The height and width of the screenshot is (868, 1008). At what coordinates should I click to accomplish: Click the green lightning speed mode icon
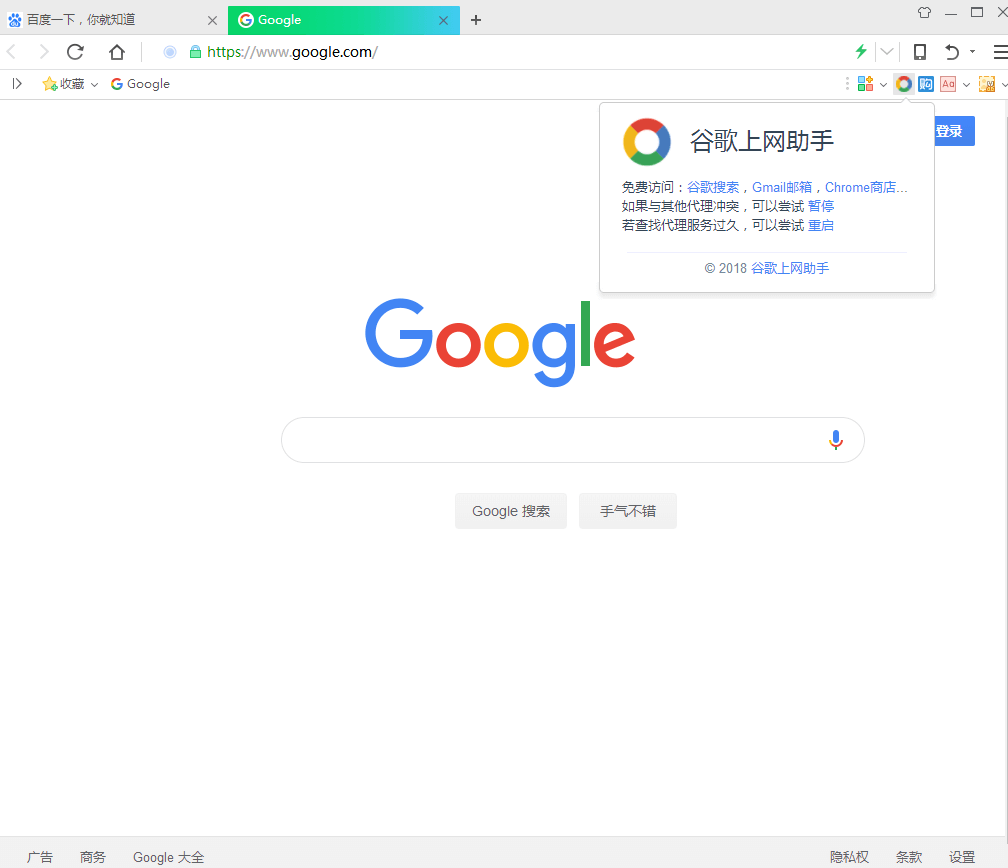861,51
